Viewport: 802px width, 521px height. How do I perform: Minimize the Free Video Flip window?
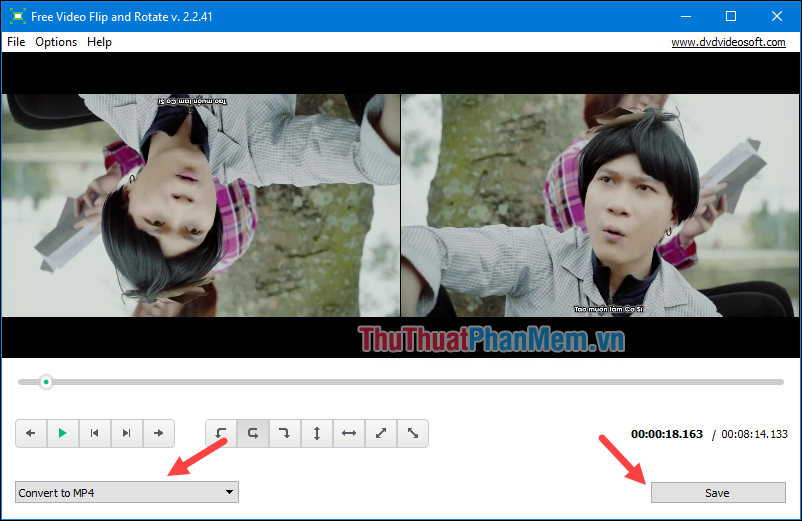[x=686, y=16]
